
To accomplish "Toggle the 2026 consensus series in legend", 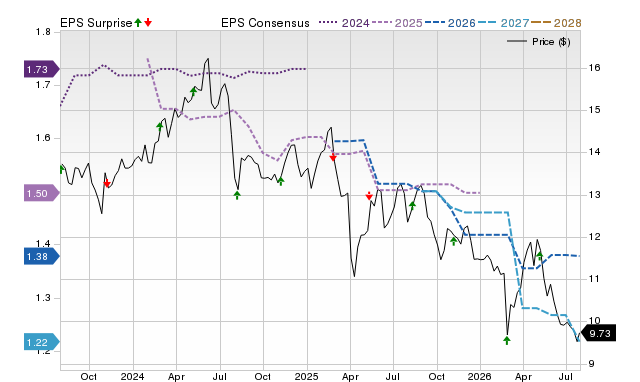I will pos(450,23).
